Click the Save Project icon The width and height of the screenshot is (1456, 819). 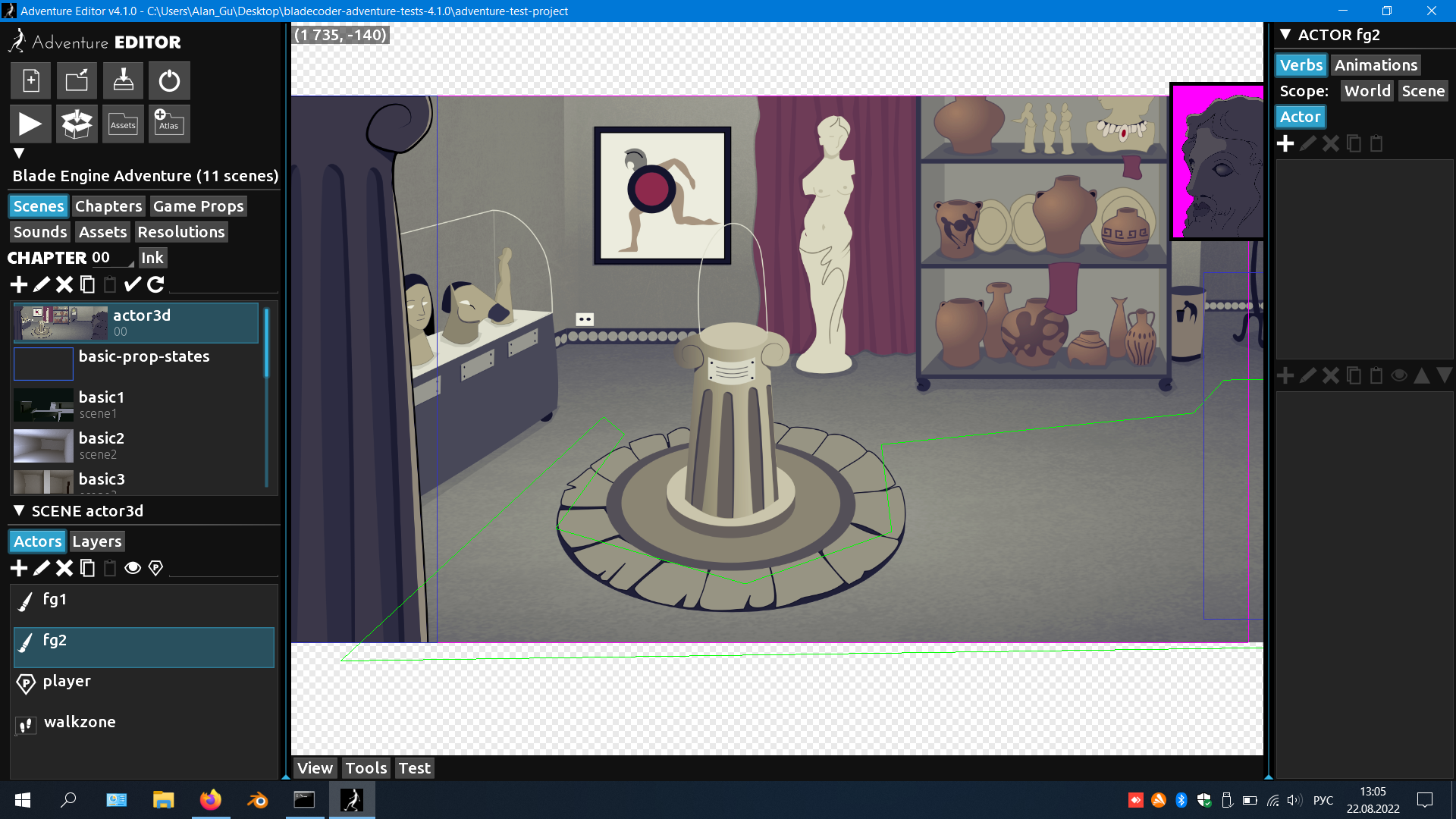[x=123, y=80]
